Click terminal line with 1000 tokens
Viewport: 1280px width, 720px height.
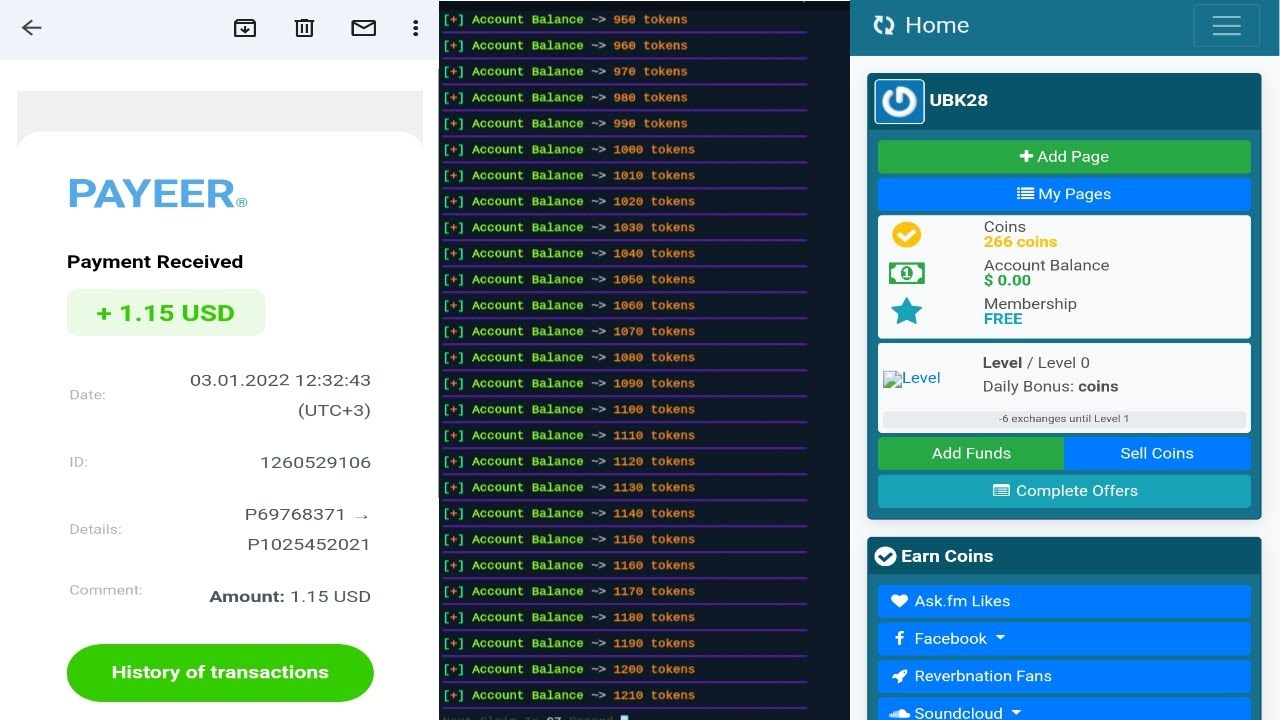569,150
